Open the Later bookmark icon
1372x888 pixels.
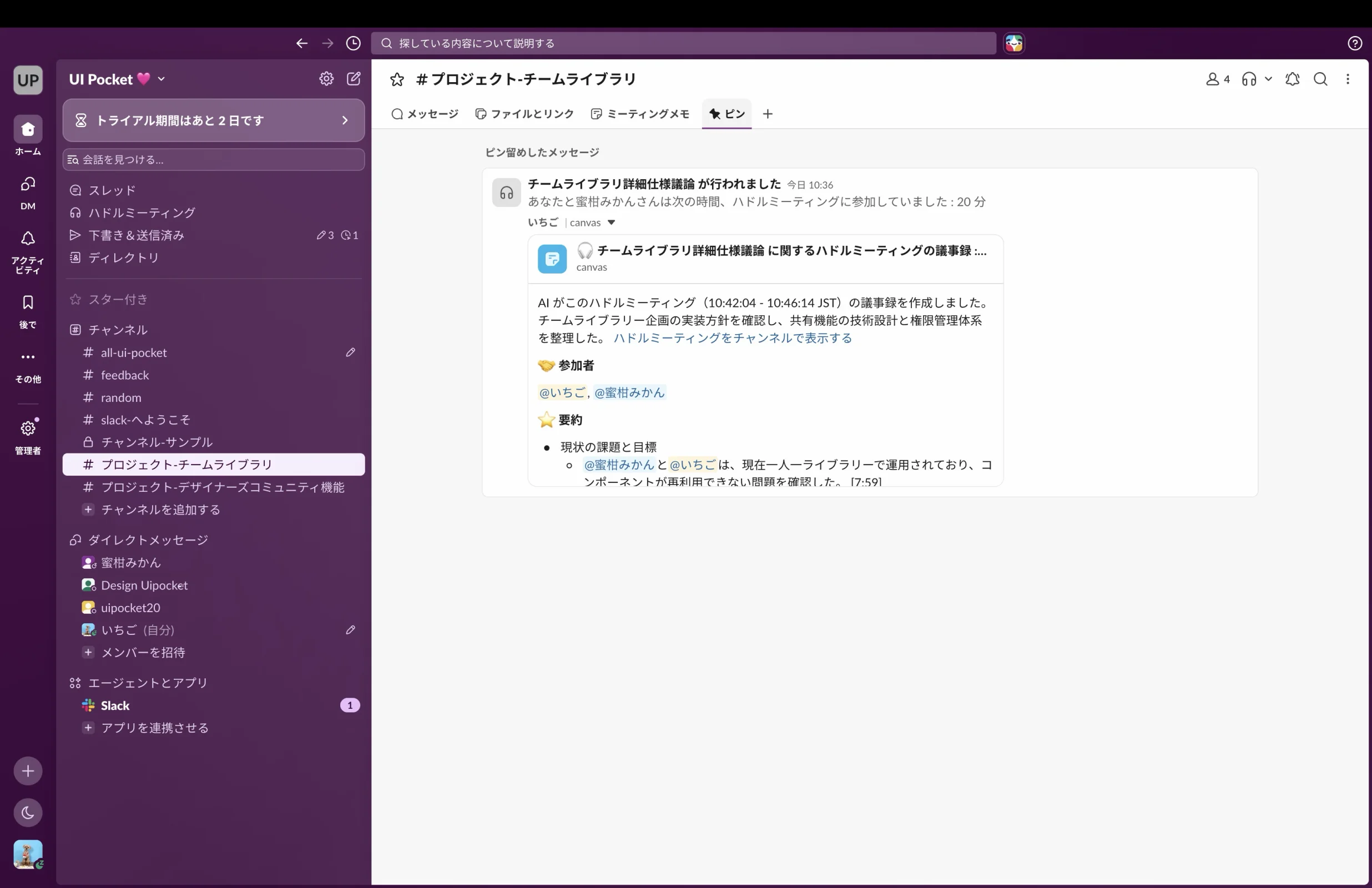(x=28, y=311)
